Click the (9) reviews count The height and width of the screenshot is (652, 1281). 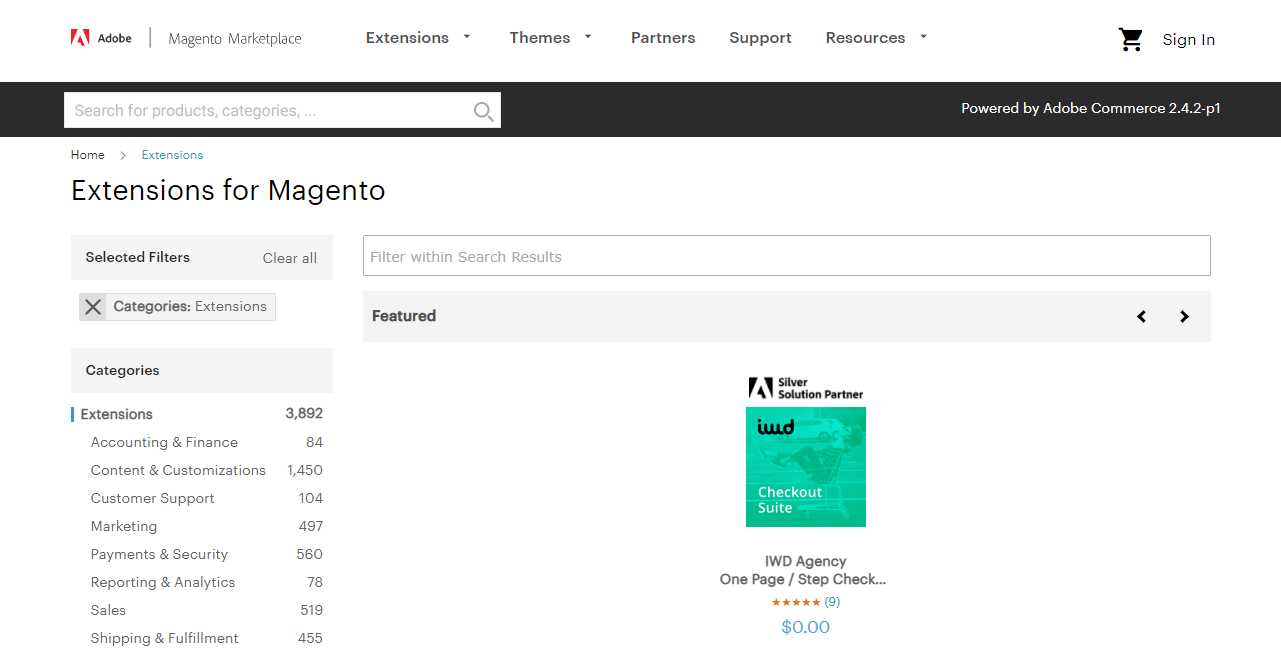(832, 602)
